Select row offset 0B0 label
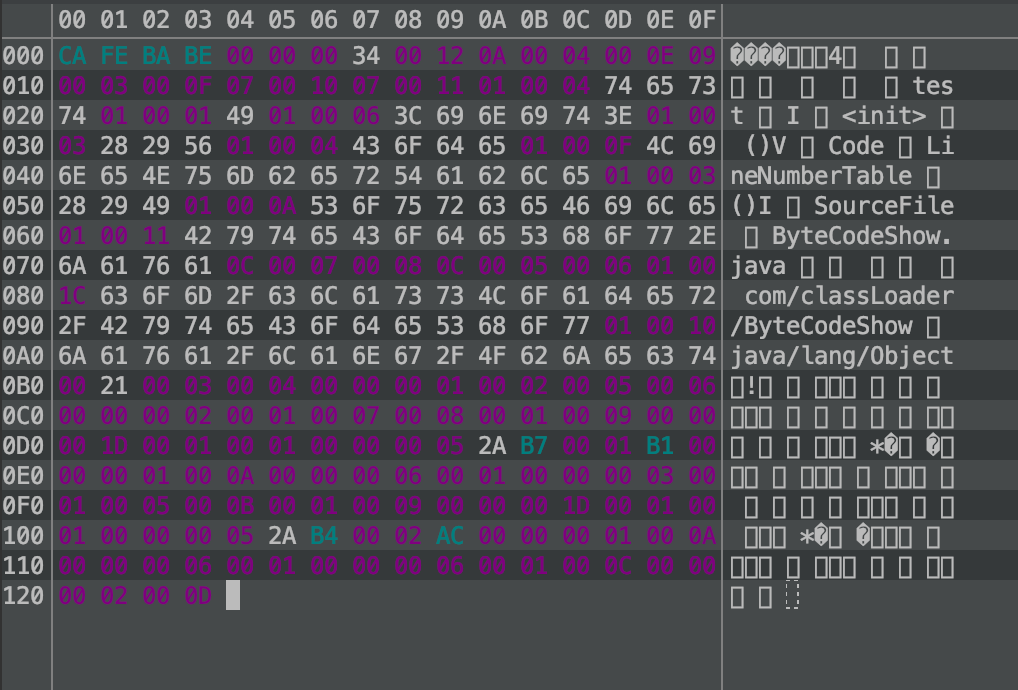 tap(23, 385)
